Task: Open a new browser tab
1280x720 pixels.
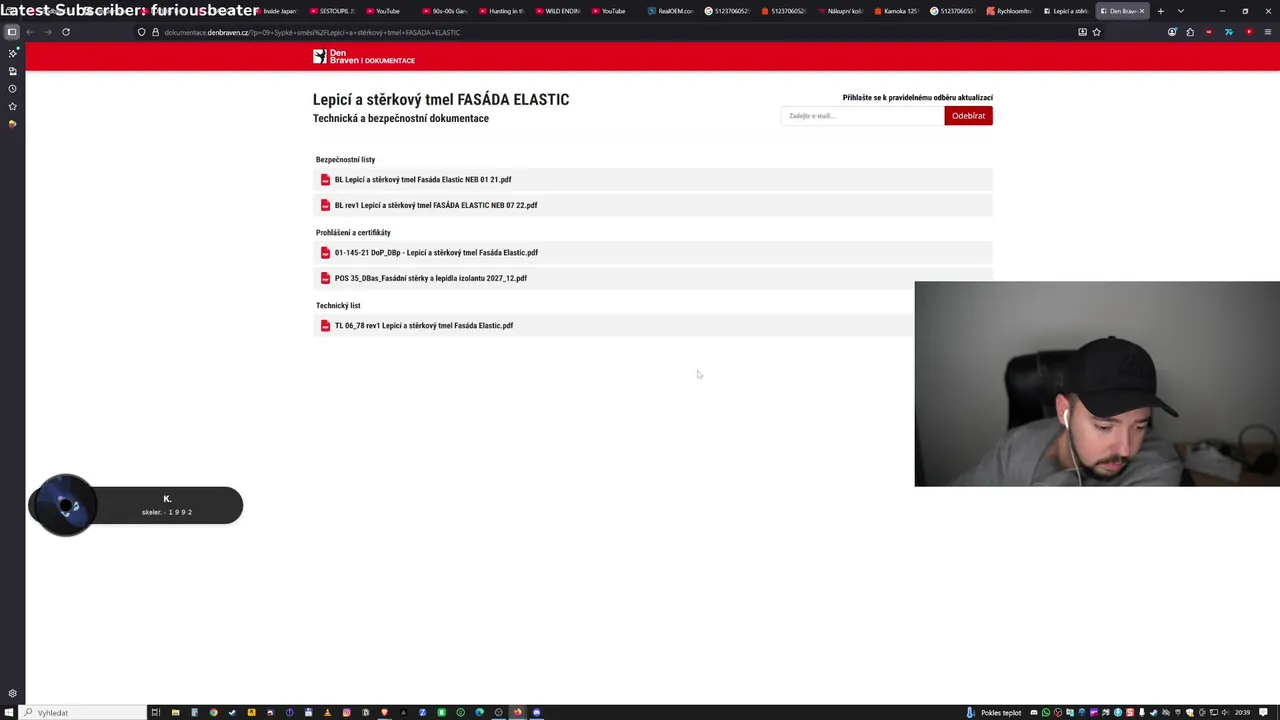Action: 1160,11
